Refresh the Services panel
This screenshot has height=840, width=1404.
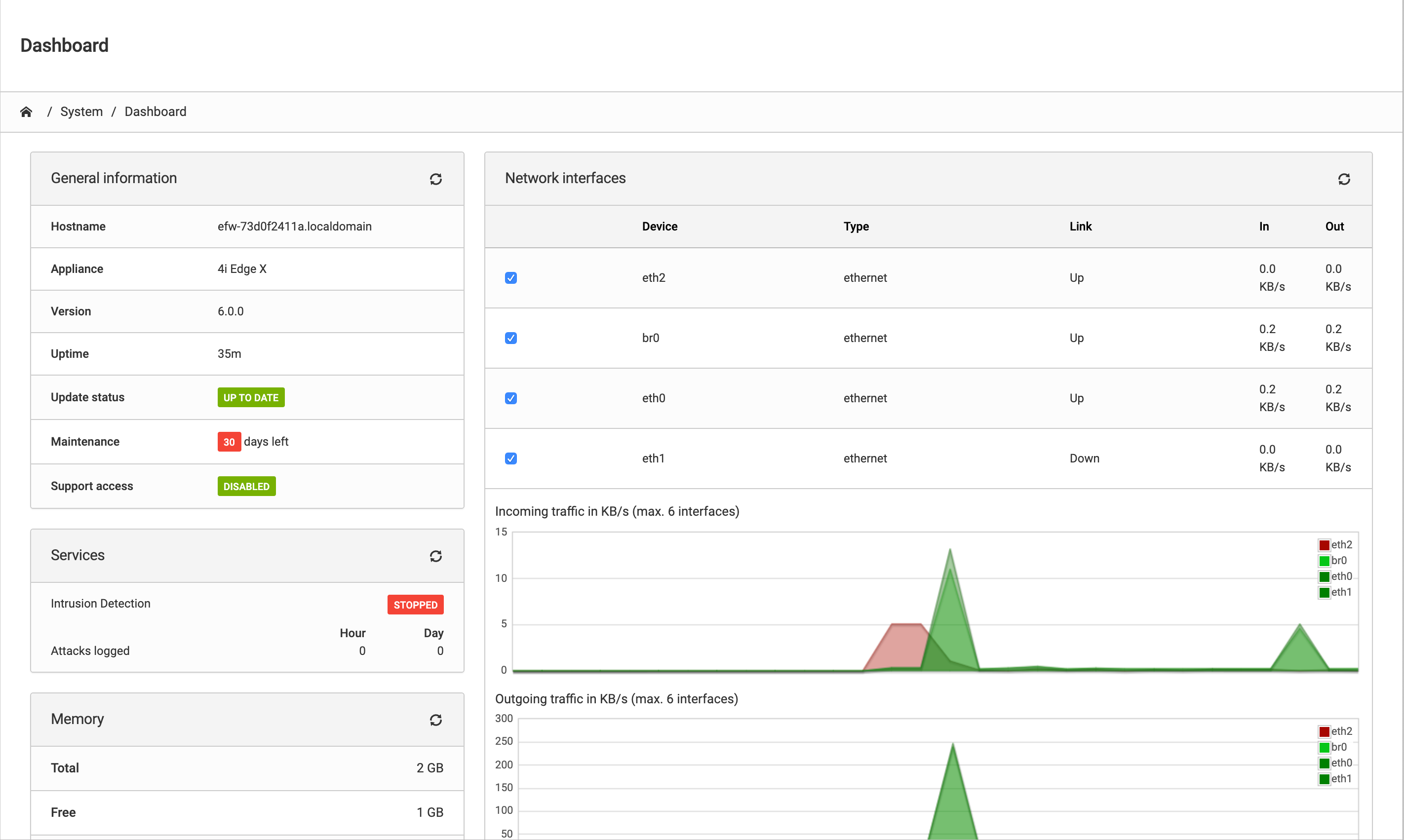[435, 556]
